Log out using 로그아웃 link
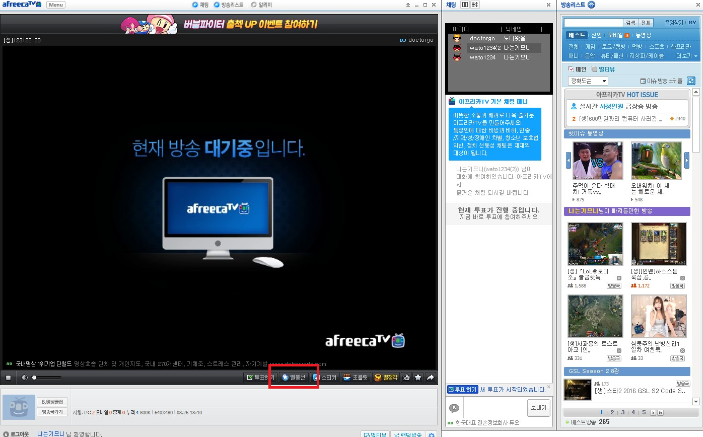Image resolution: width=703 pixels, height=437 pixels. (16, 434)
